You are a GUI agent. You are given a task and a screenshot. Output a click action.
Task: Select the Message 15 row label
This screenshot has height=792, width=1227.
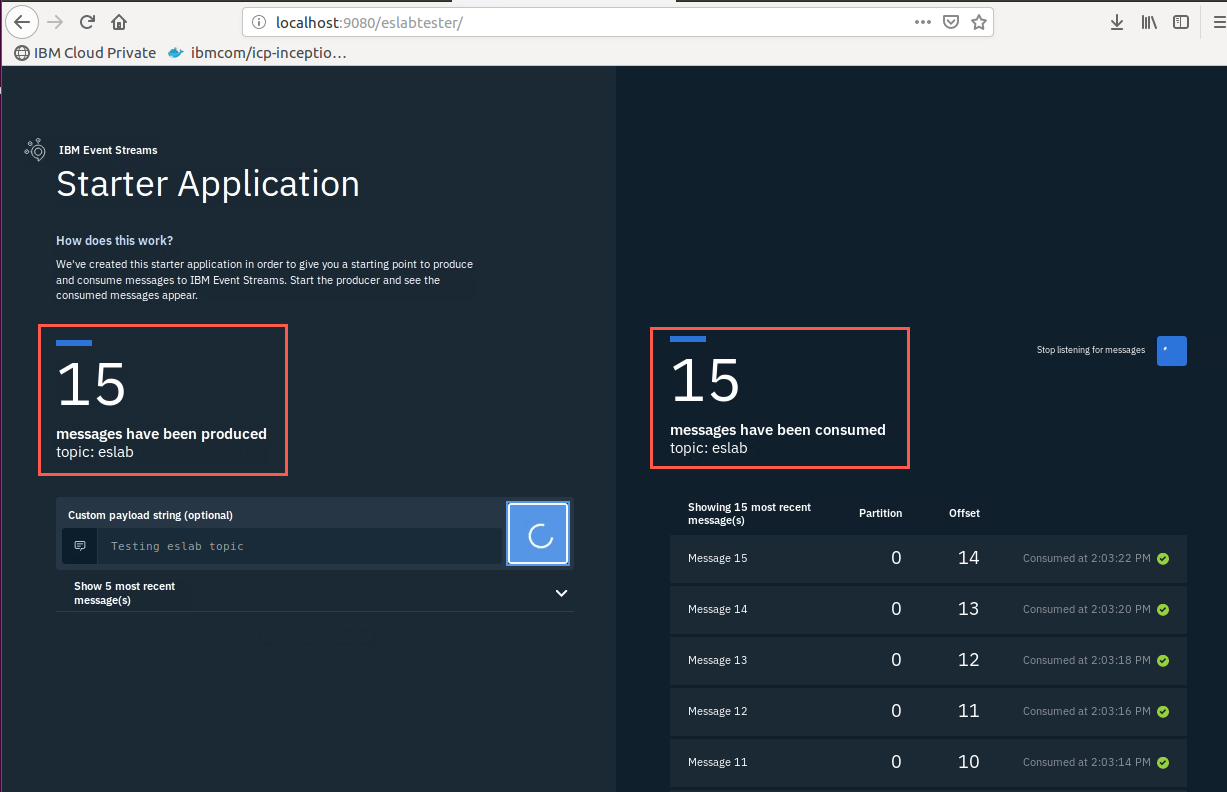pyautogui.click(x=717, y=558)
